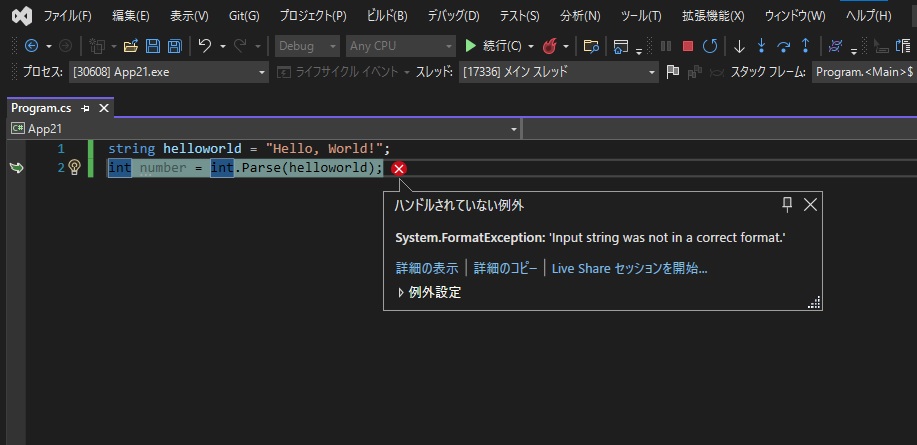Open the process dropdown showing App21.exe
Viewport: 917px width, 445px height.
tap(168, 72)
